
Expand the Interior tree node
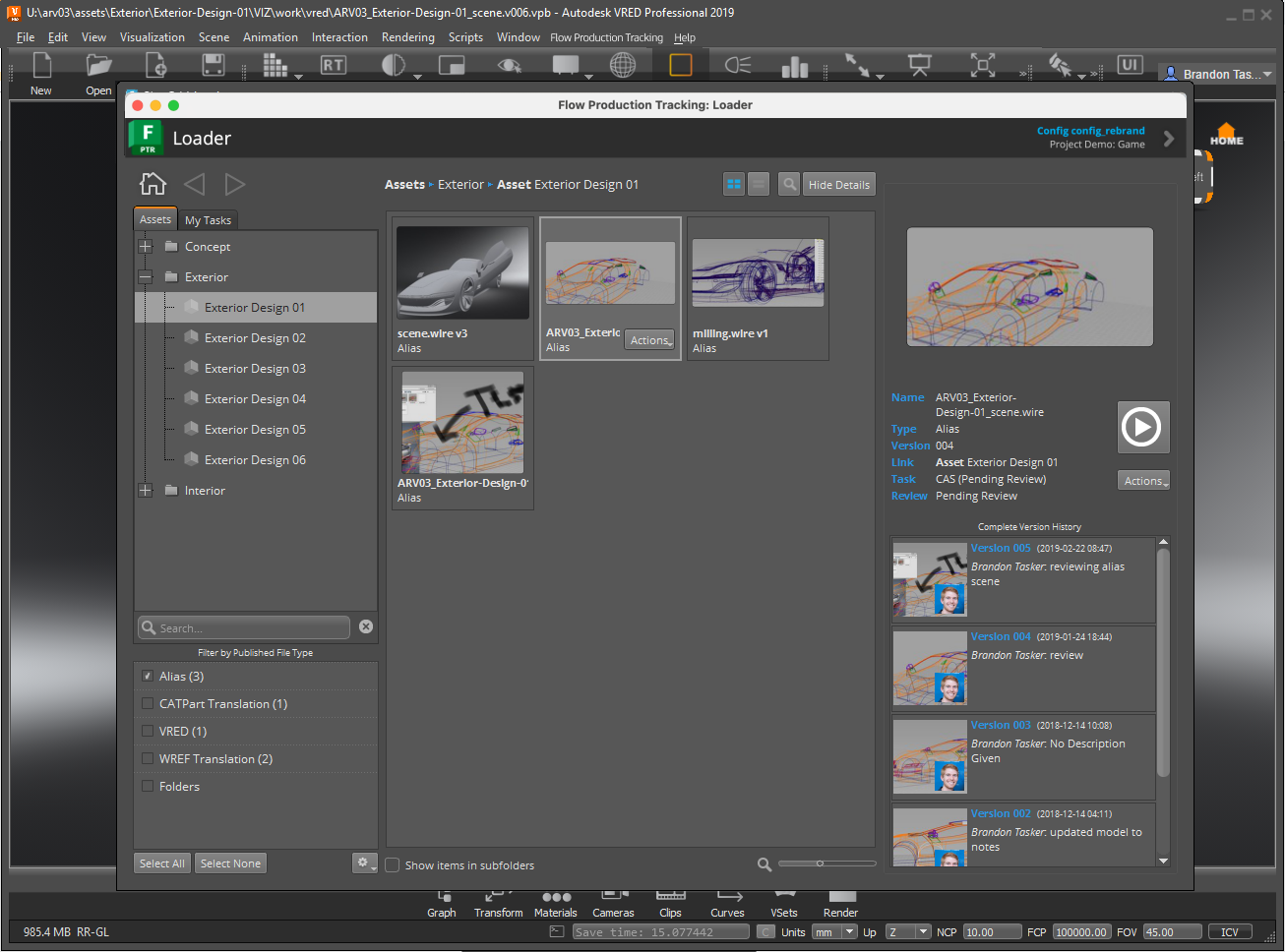click(x=146, y=491)
